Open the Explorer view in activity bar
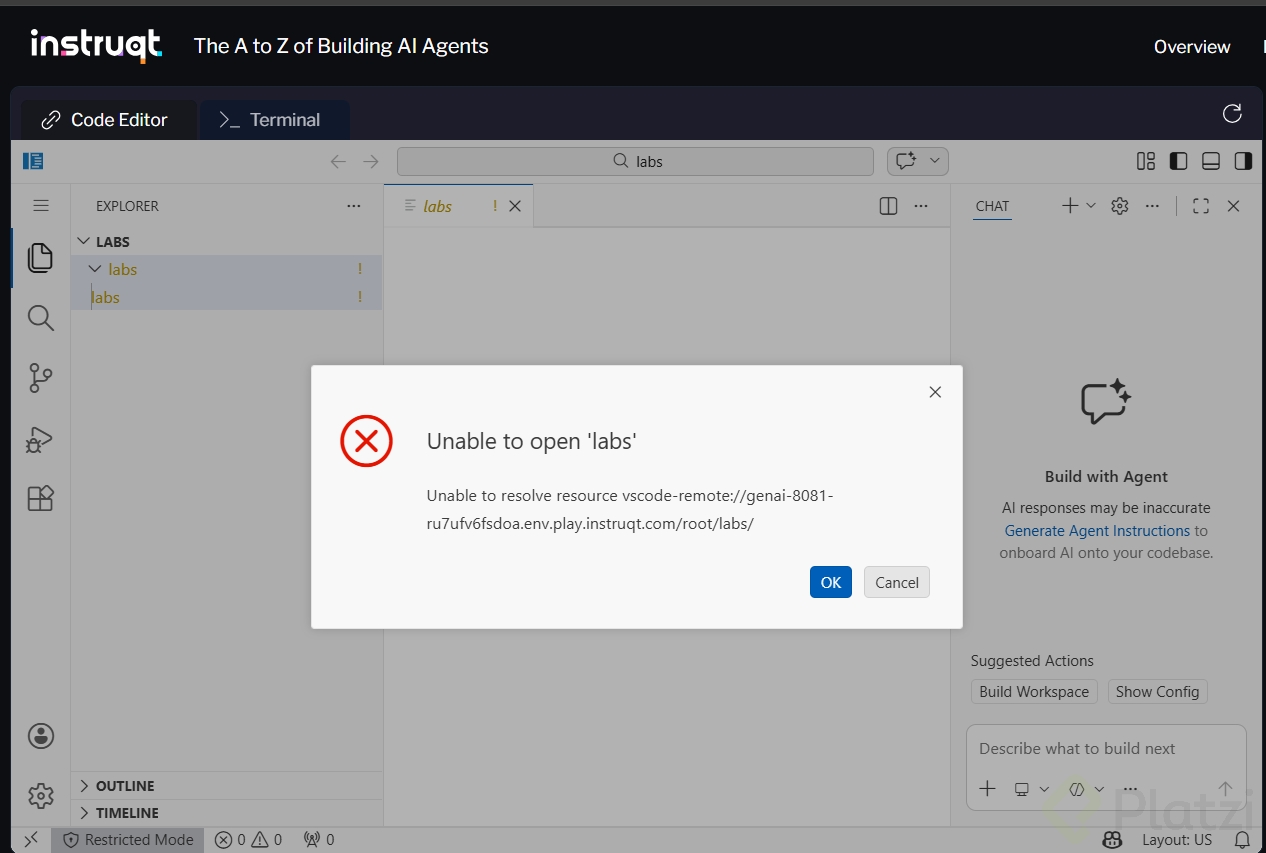1266x853 pixels. tap(40, 258)
